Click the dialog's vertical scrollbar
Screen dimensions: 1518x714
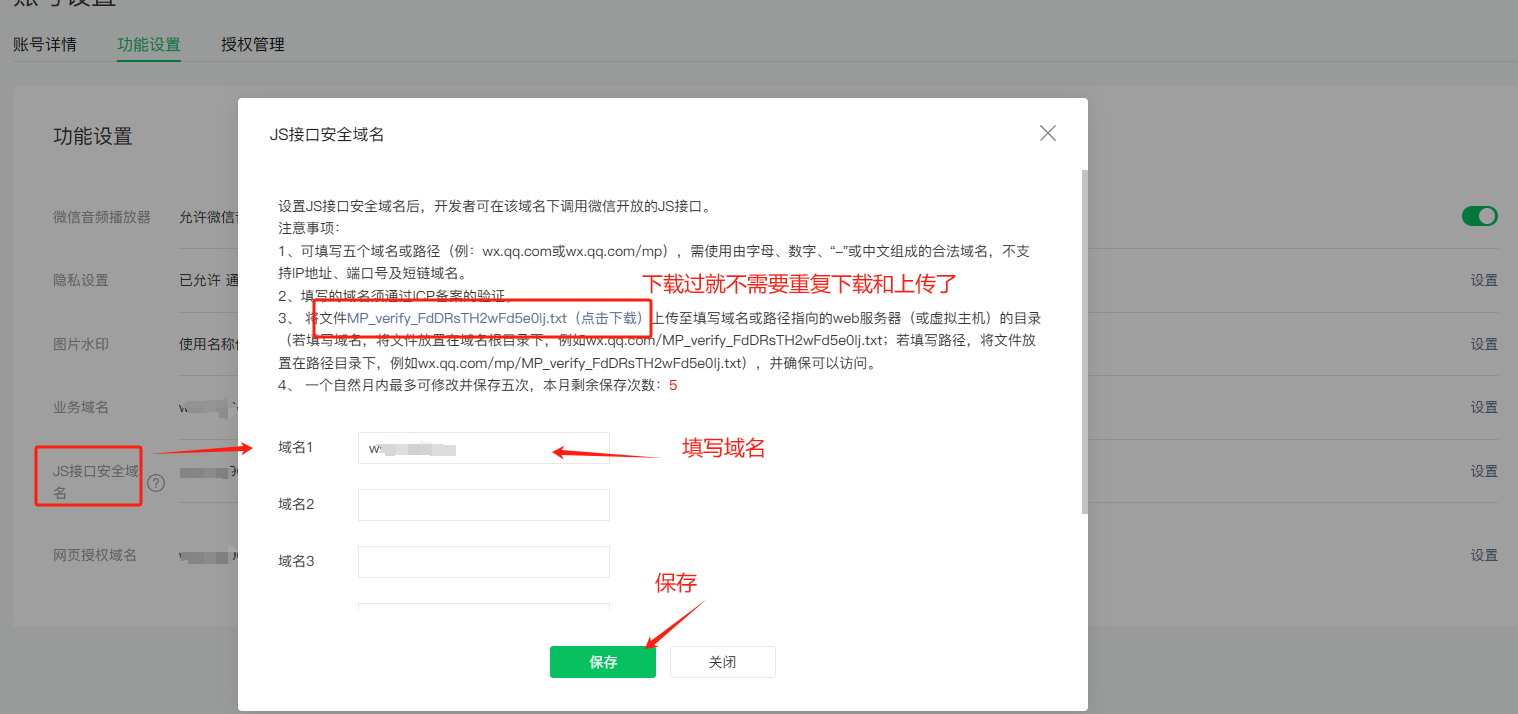click(1084, 340)
